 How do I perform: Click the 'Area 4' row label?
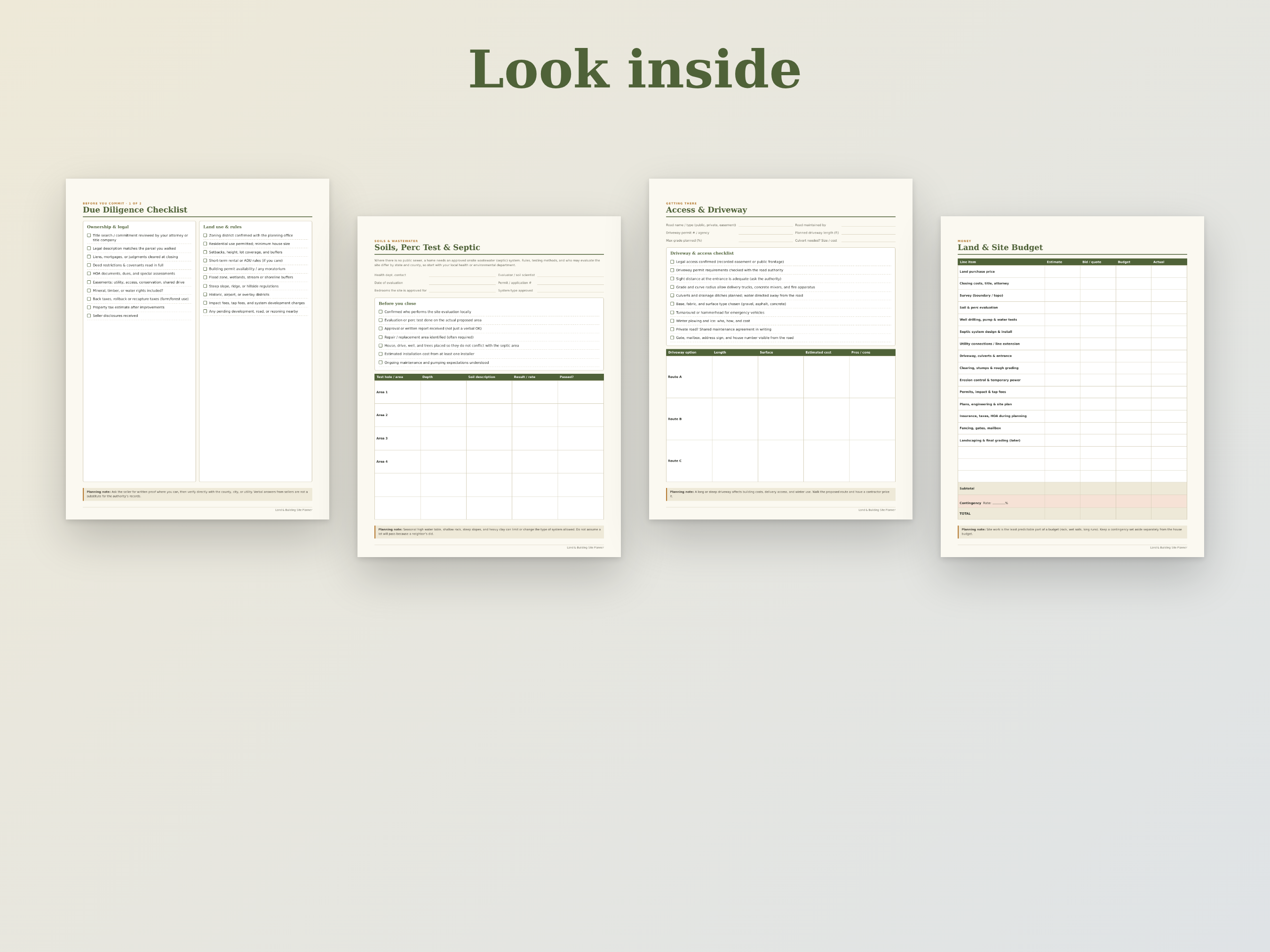coord(382,461)
